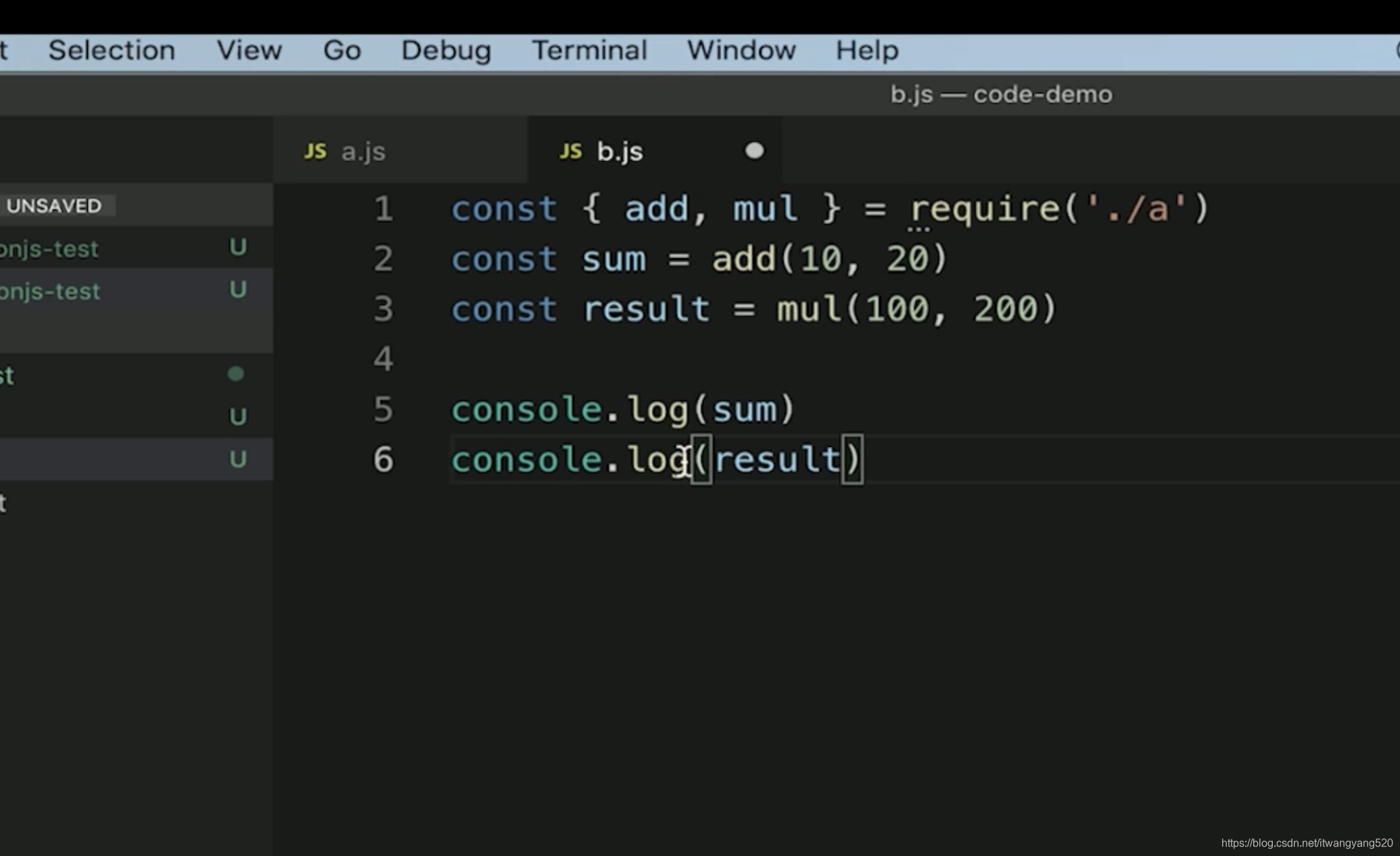Click the JS file icon on b.js tab
Screen dimensions: 1400x856
pos(571,151)
